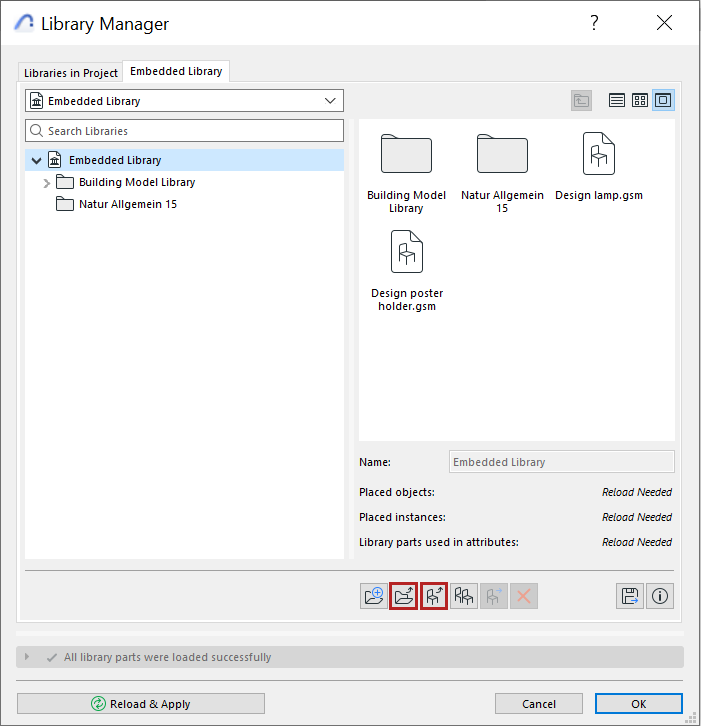Viewport: 701px width, 726px height.
Task: Click the add new folder icon button
Action: [x=374, y=596]
